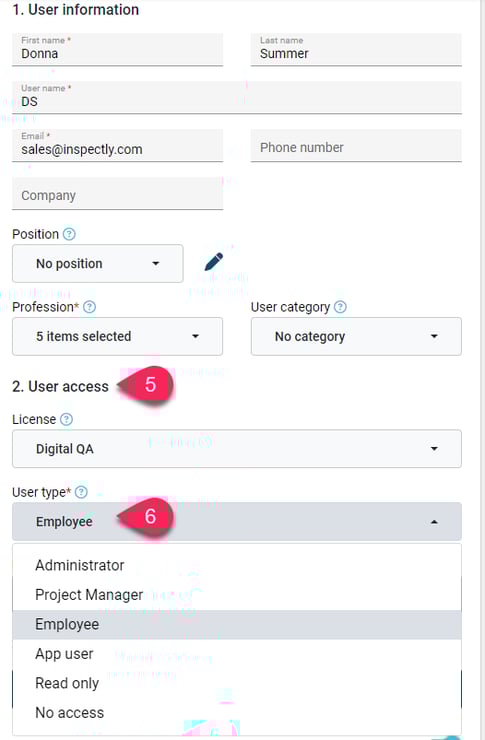Viewport: 485px width, 740px height.
Task: Click the pencil edit icon next to Position
Action: pos(214,262)
